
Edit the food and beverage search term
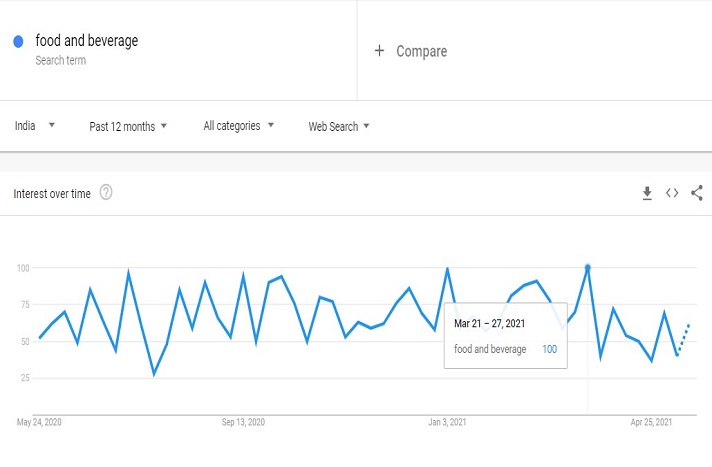[x=87, y=41]
